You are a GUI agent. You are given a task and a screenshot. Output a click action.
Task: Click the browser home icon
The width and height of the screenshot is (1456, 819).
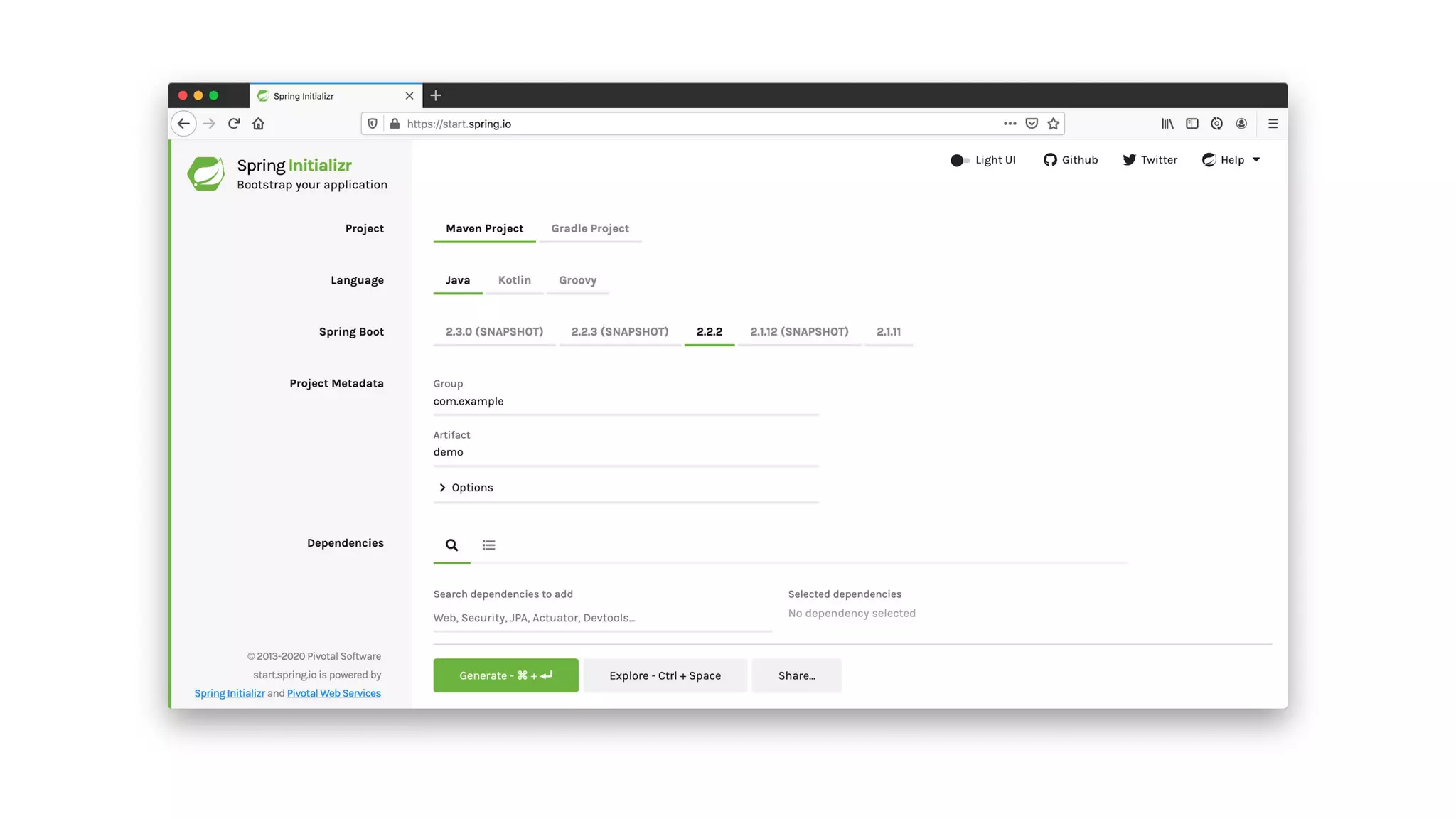(258, 124)
